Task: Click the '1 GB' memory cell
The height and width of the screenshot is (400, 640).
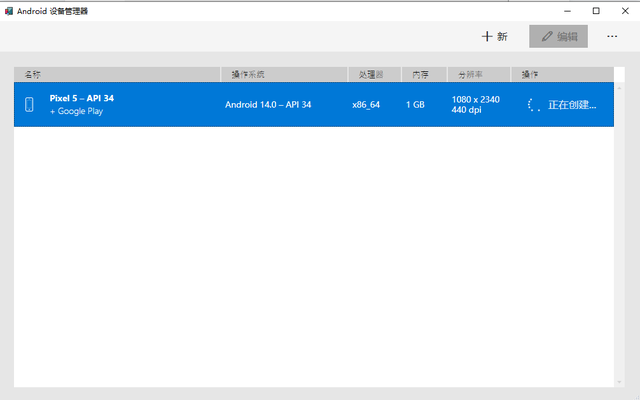Action: coord(415,104)
